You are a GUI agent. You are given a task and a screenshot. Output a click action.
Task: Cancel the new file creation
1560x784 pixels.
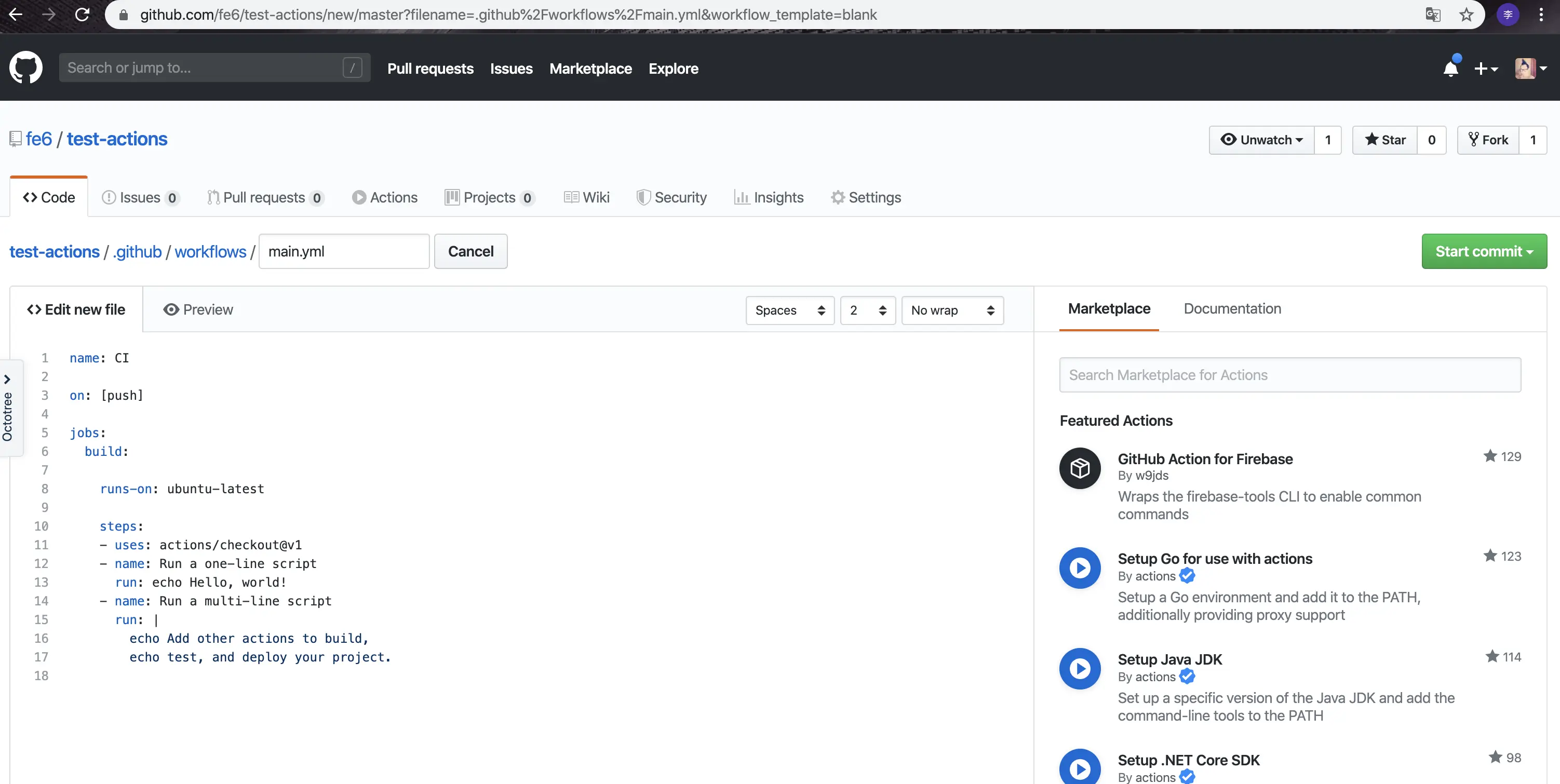pyautogui.click(x=470, y=251)
